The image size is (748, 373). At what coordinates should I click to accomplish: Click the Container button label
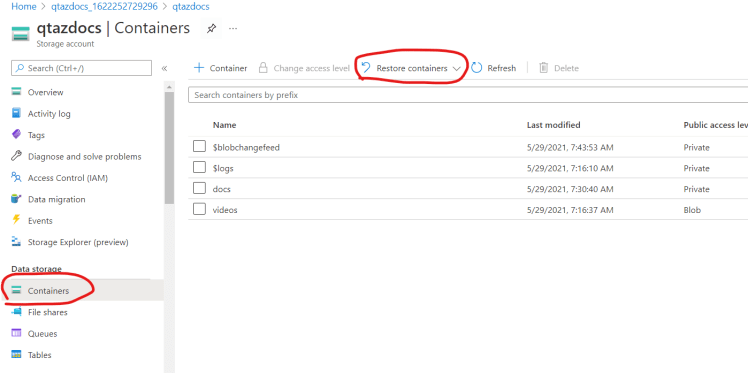click(229, 68)
